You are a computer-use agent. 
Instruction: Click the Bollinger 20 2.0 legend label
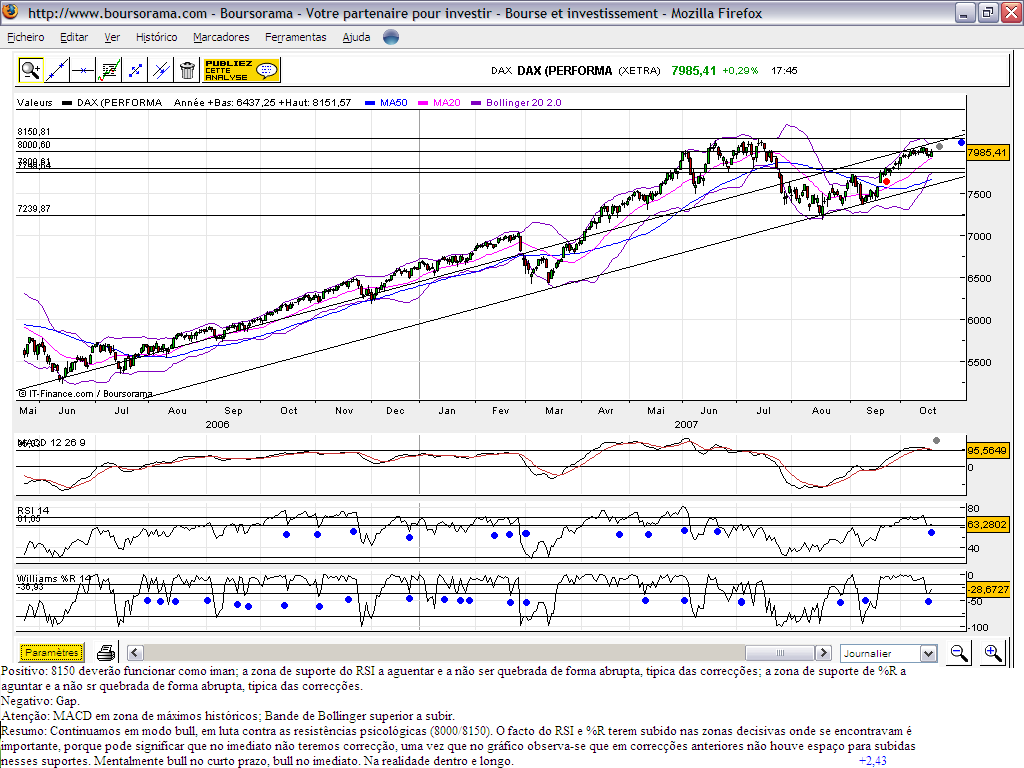[x=524, y=103]
